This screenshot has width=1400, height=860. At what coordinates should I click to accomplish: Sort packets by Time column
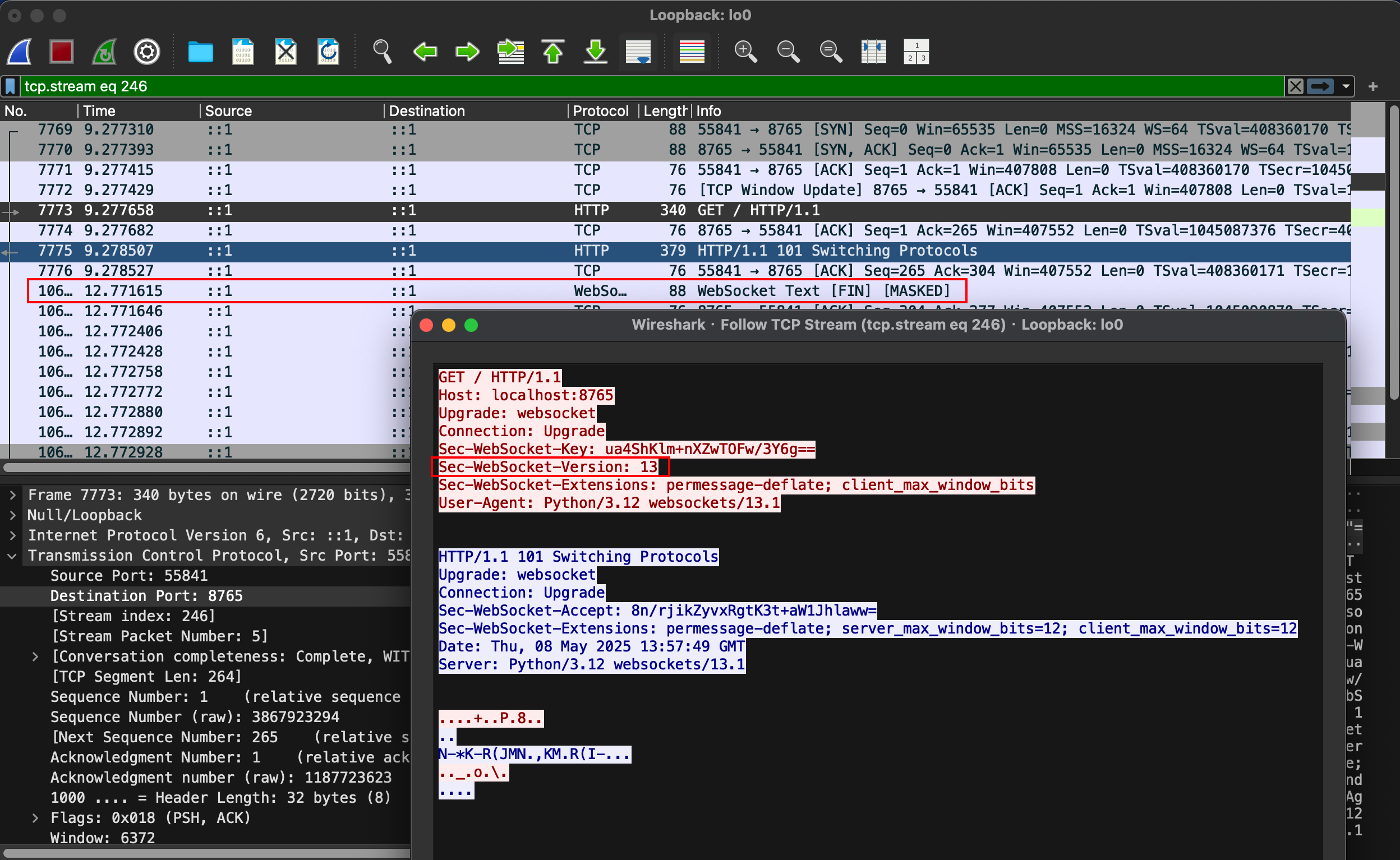click(x=138, y=111)
